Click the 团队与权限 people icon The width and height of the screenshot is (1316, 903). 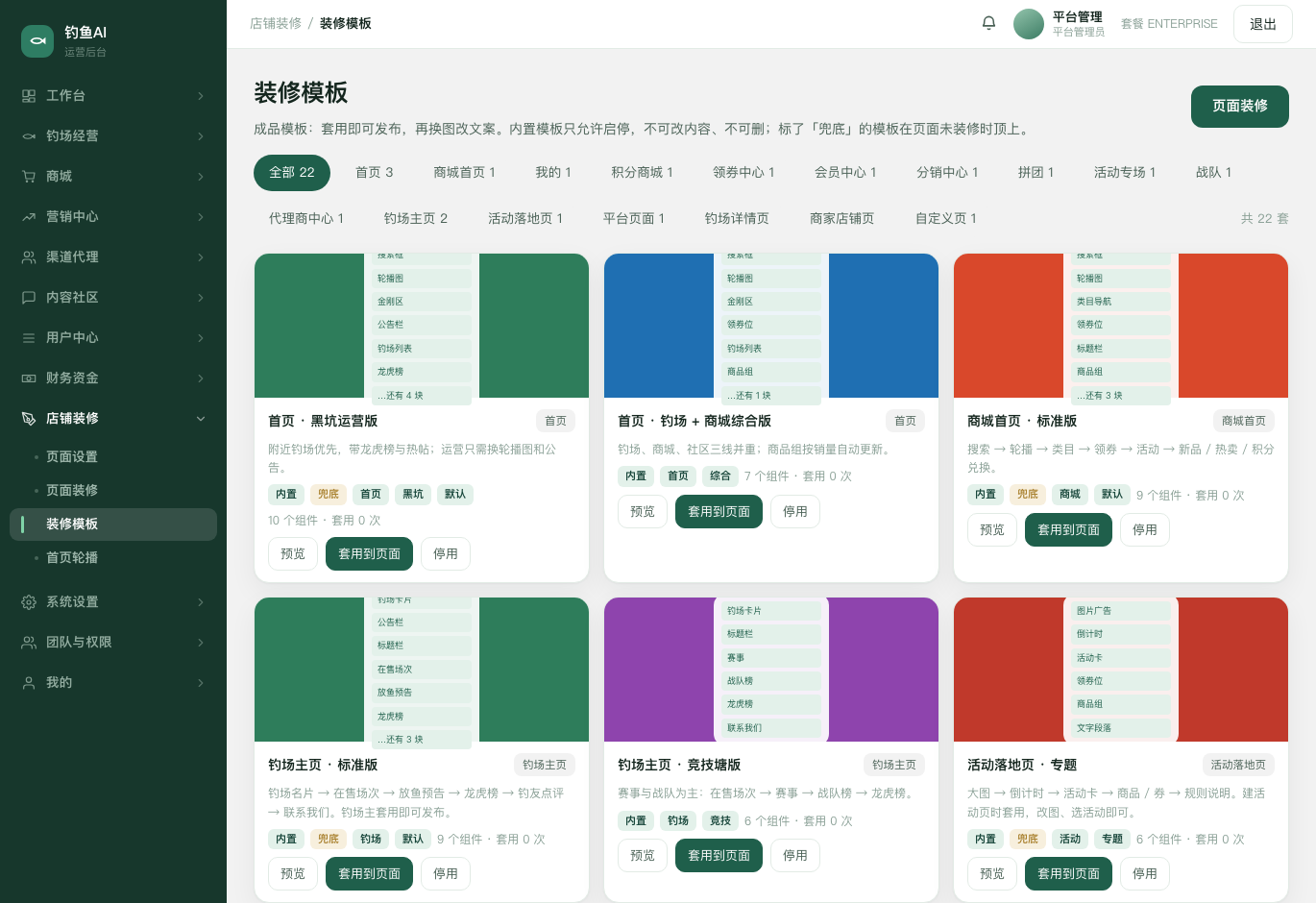click(x=29, y=643)
